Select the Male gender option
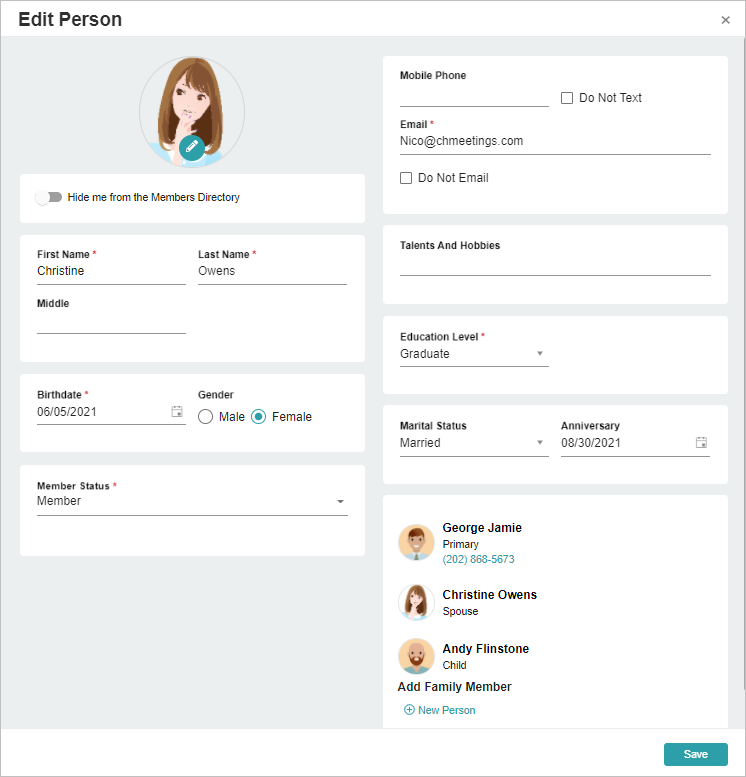This screenshot has height=777, width=746. pos(205,417)
